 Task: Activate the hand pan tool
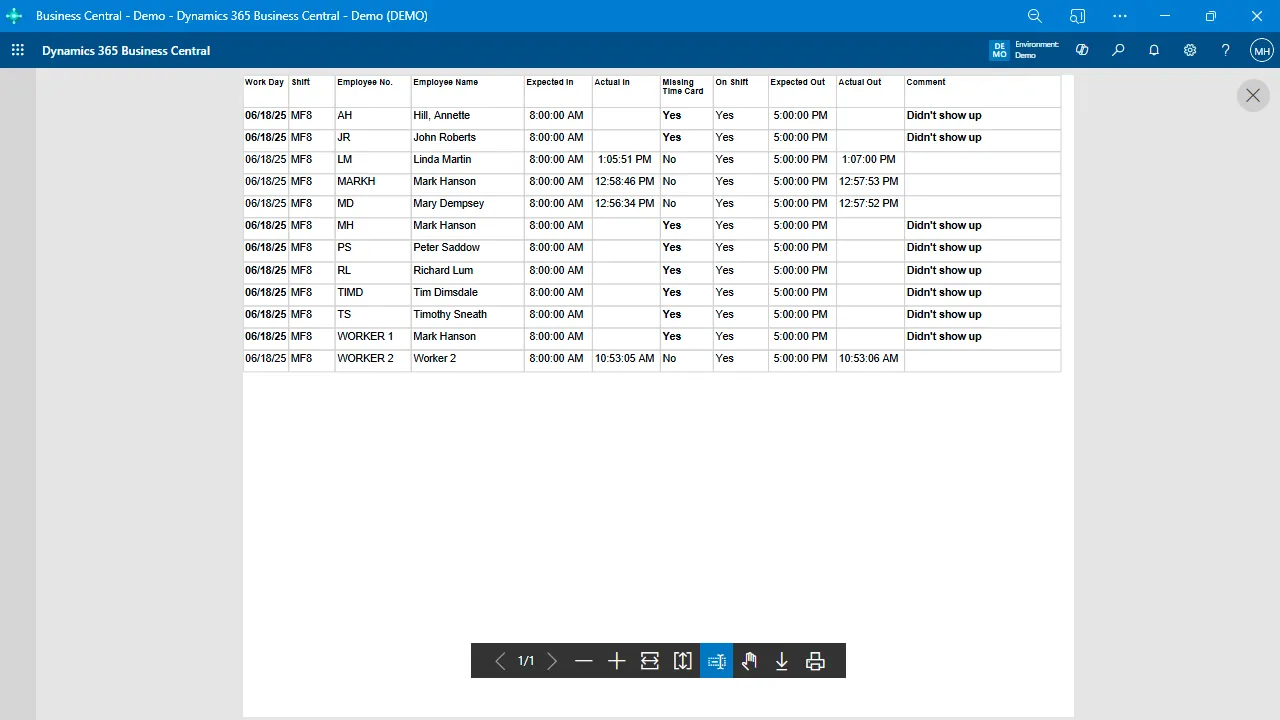(x=749, y=661)
